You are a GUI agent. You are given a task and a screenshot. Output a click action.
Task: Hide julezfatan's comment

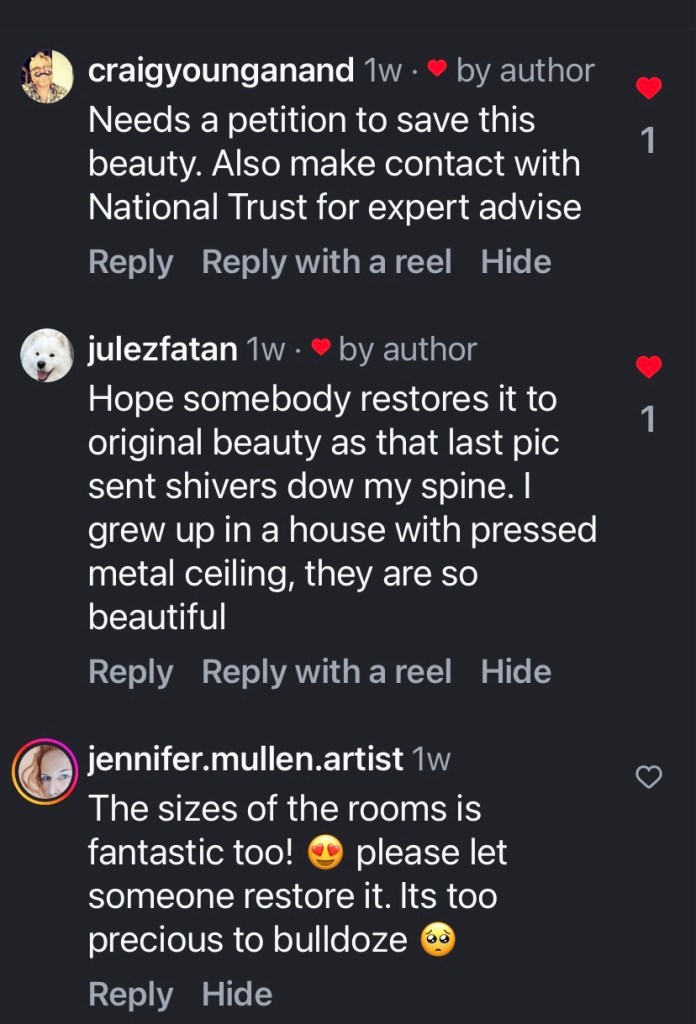pyautogui.click(x=516, y=672)
